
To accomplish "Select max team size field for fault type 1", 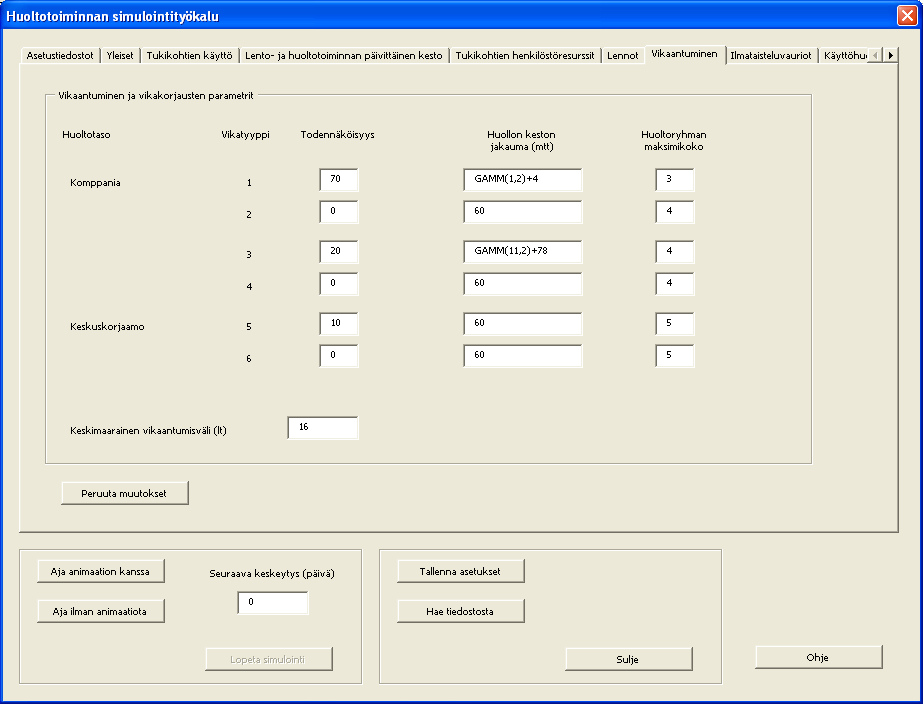I will click(675, 180).
